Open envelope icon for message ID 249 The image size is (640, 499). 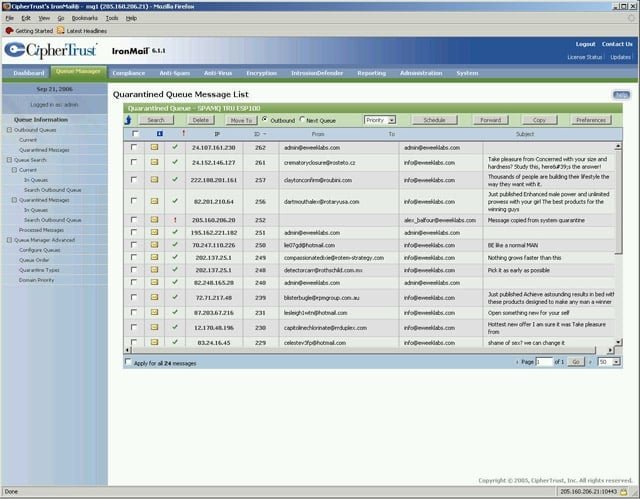click(154, 257)
